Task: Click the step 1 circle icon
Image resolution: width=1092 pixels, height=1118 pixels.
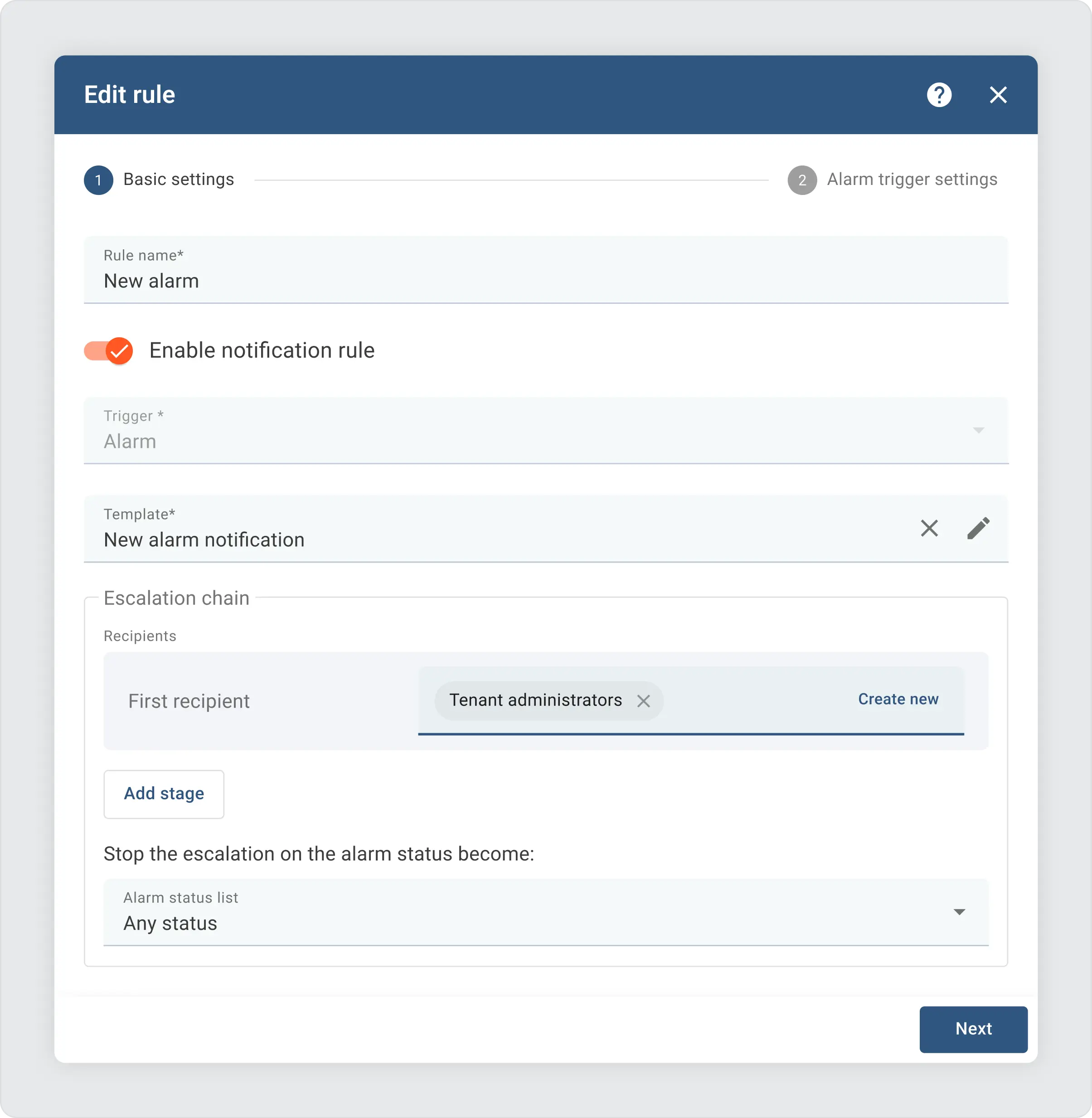Action: coord(99,180)
